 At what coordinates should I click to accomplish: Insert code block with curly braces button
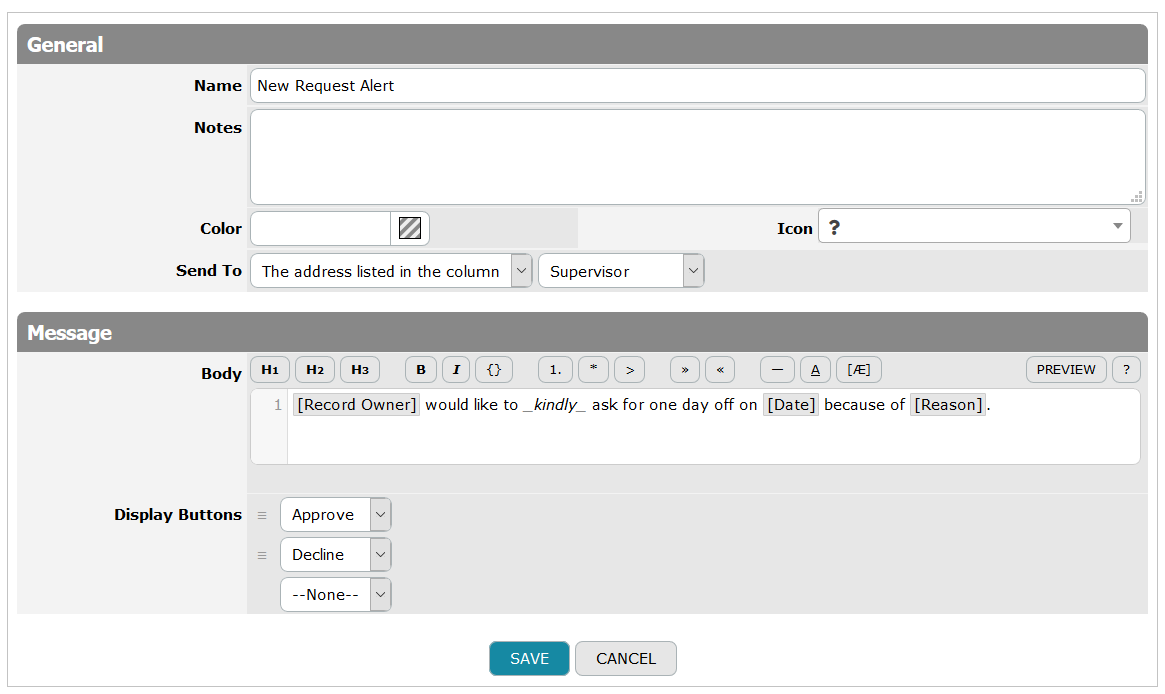click(x=494, y=370)
